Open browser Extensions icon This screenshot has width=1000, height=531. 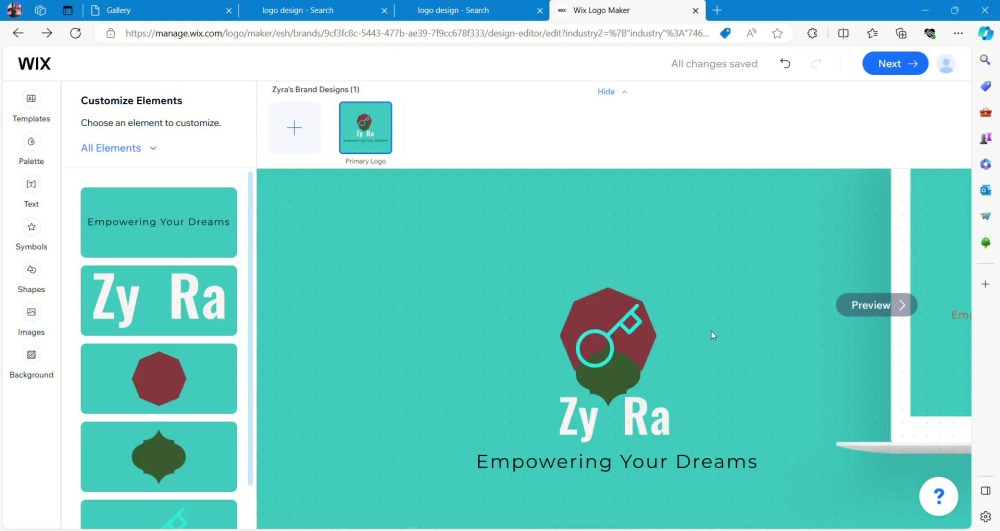pyautogui.click(x=812, y=33)
